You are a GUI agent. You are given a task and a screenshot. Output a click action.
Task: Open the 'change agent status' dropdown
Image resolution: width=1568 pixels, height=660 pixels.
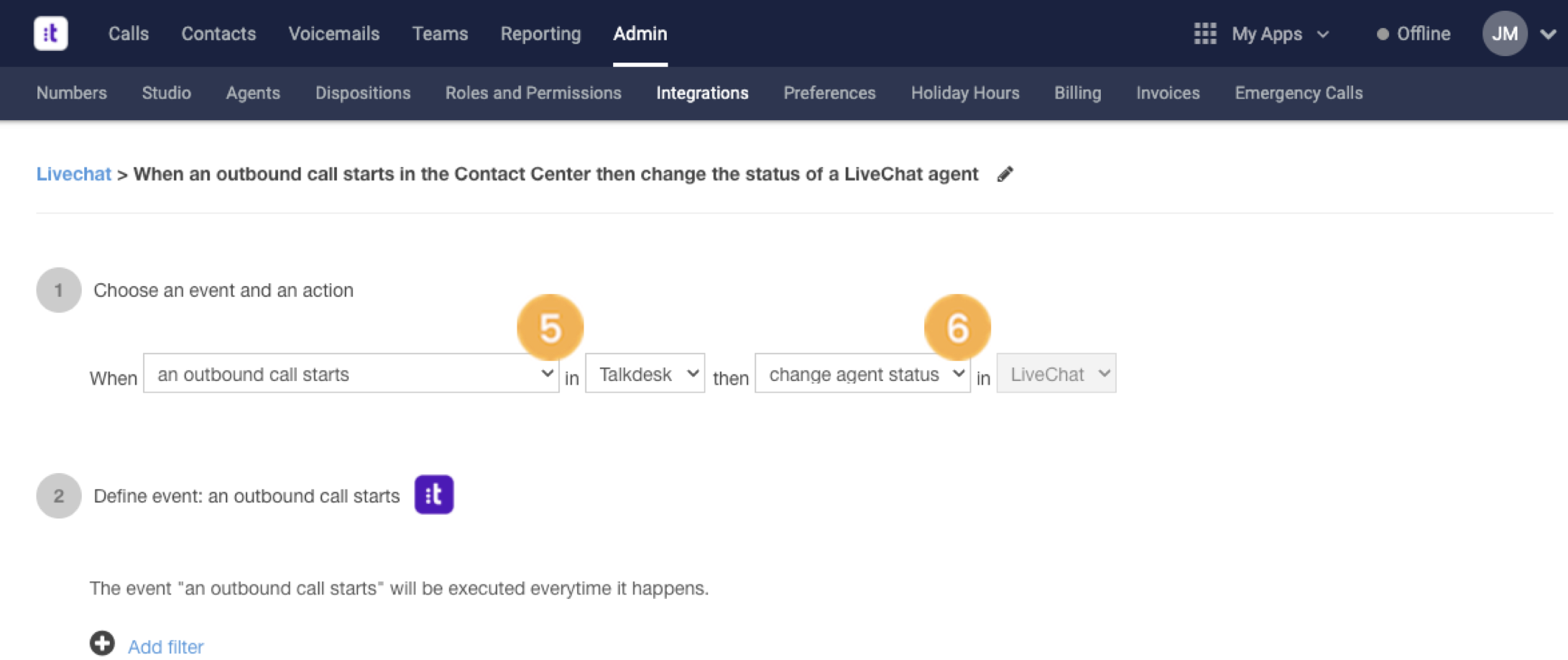click(862, 373)
